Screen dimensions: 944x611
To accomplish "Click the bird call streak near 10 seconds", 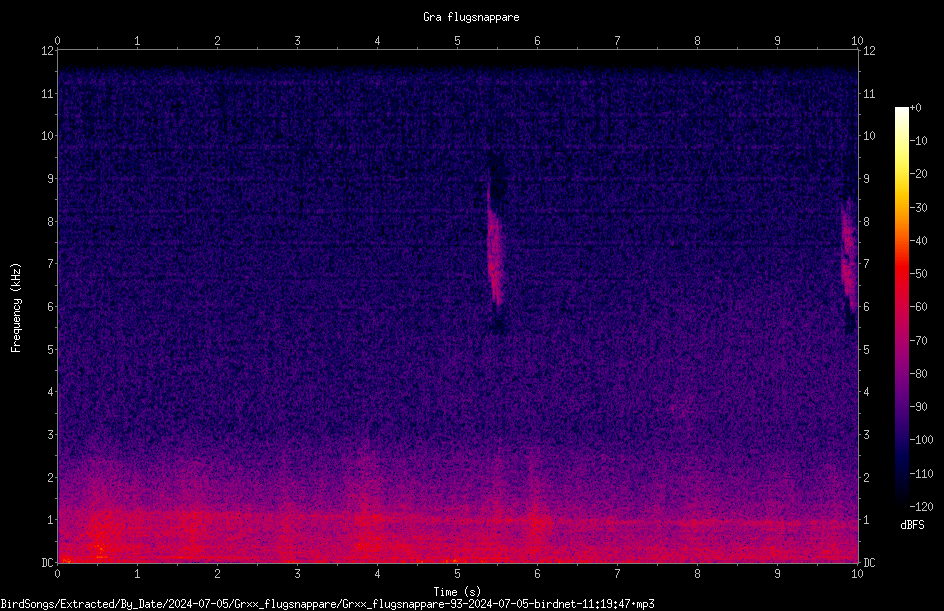I will (x=849, y=253).
